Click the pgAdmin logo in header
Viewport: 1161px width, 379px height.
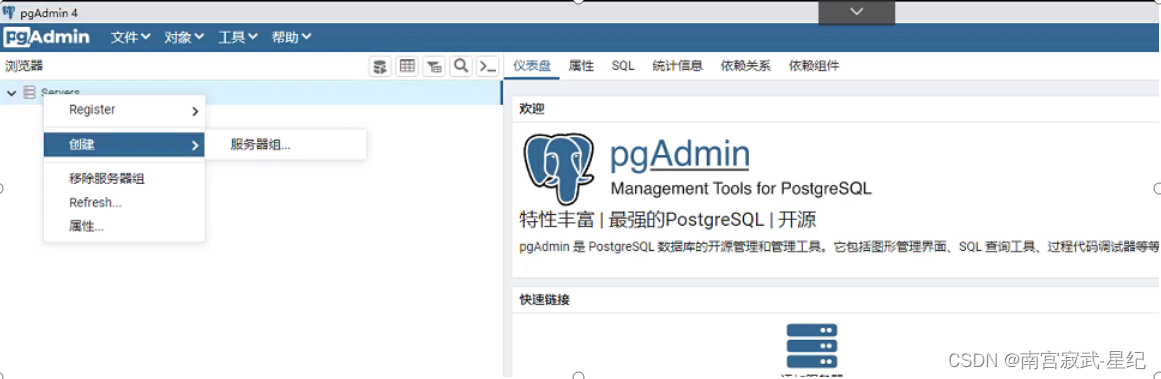click(47, 37)
